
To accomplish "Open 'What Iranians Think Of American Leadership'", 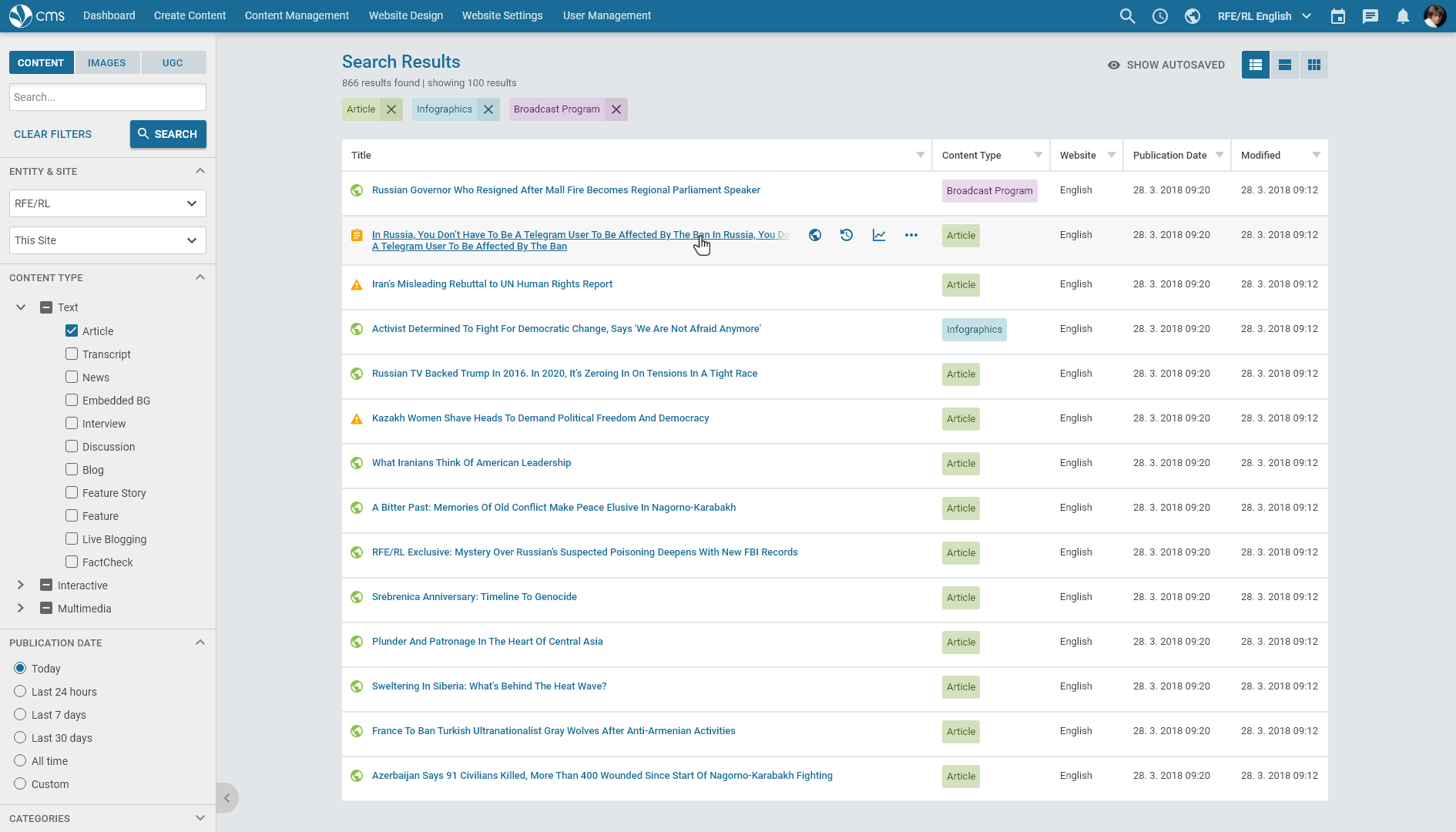I will tap(471, 463).
